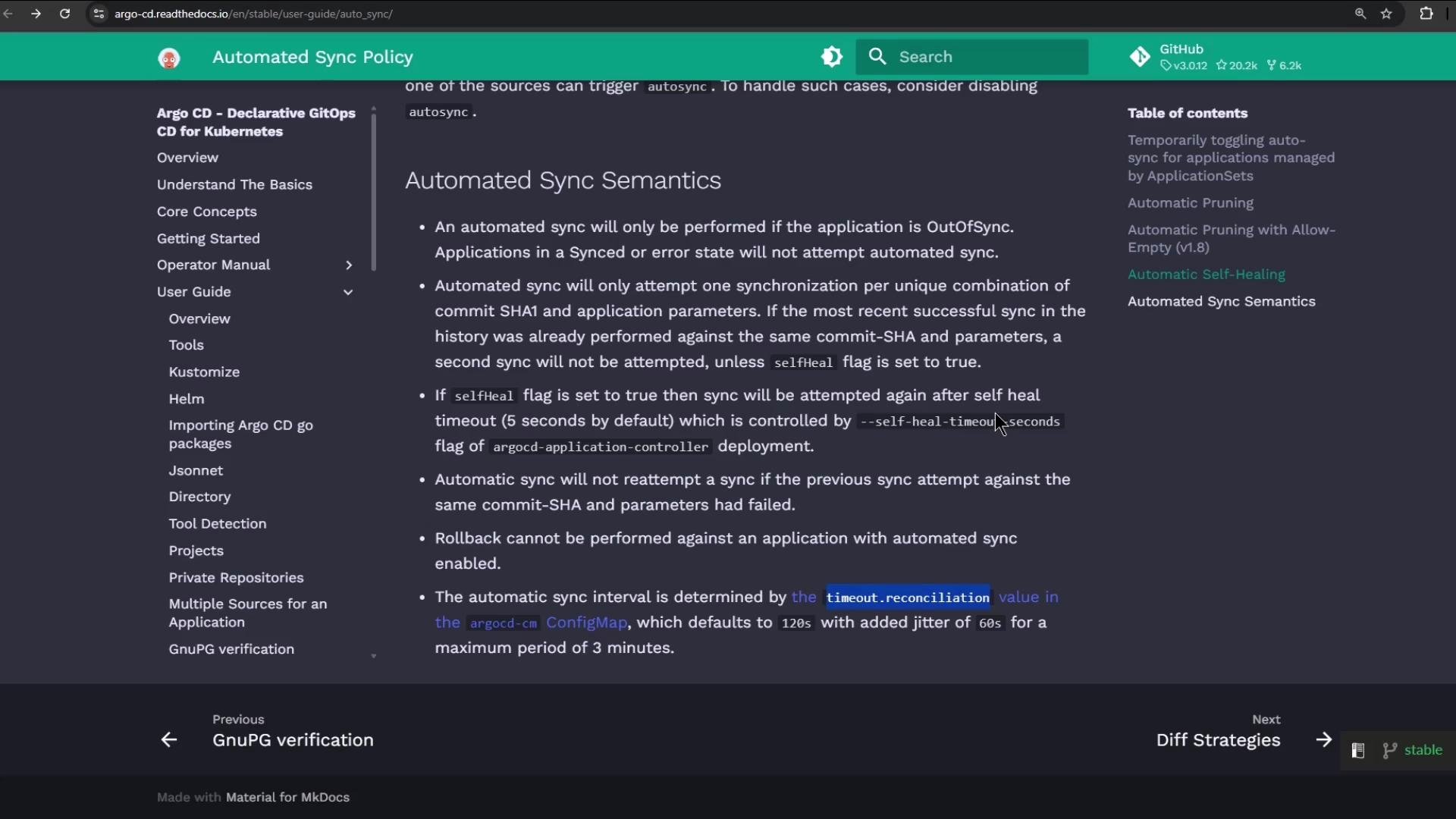Viewport: 1456px width, 819px height.
Task: Open the Read the Docs book icon
Action: (x=1358, y=751)
